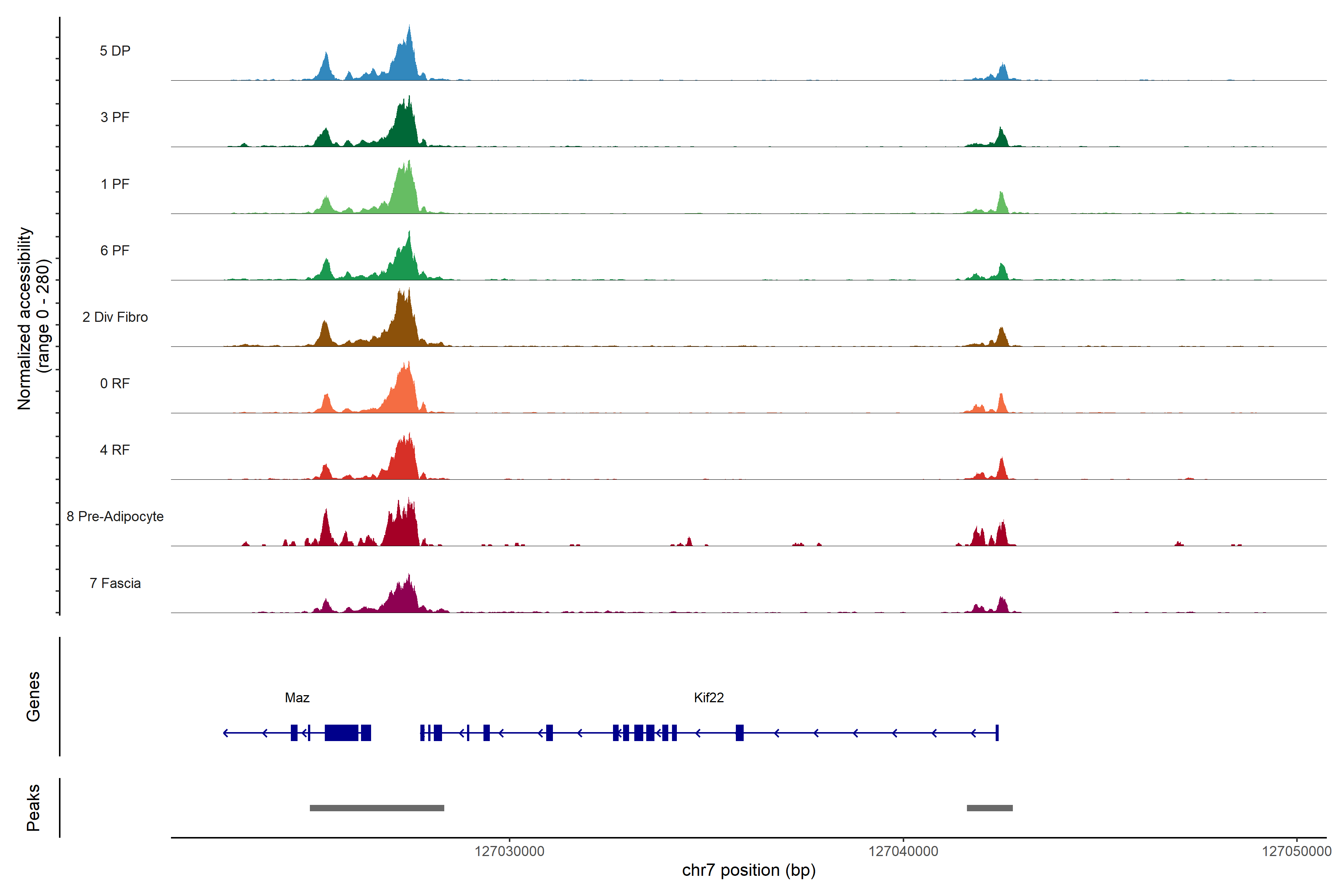
Task: Click the Maz gene name
Action: [x=297, y=698]
